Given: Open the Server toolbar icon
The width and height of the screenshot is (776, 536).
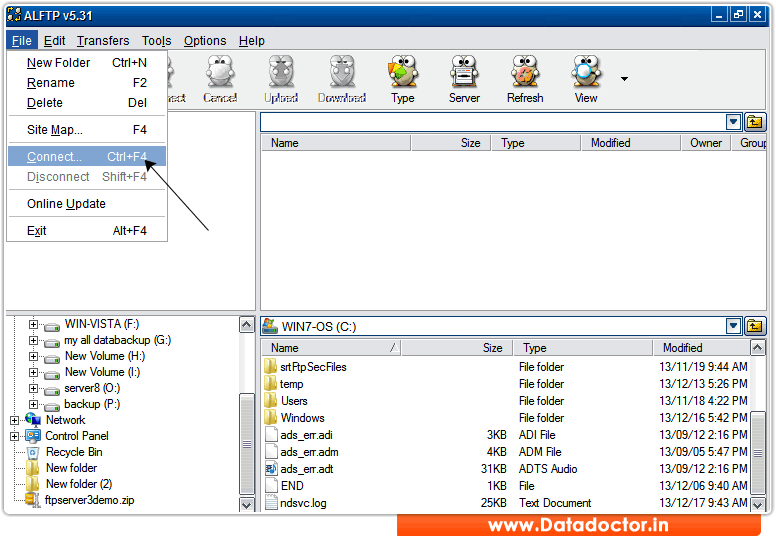Looking at the screenshot, I should pyautogui.click(x=464, y=78).
